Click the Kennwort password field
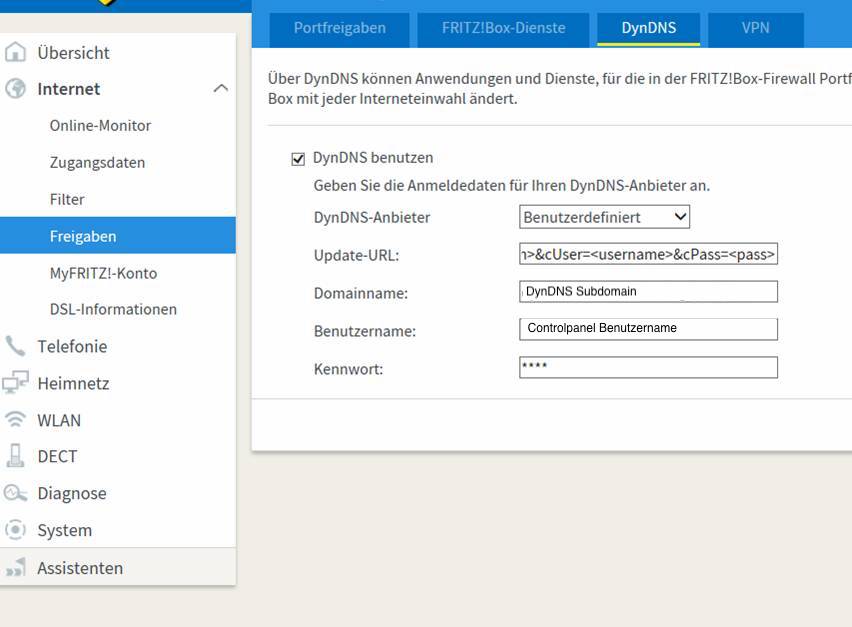This screenshot has width=852, height=627. click(x=648, y=367)
